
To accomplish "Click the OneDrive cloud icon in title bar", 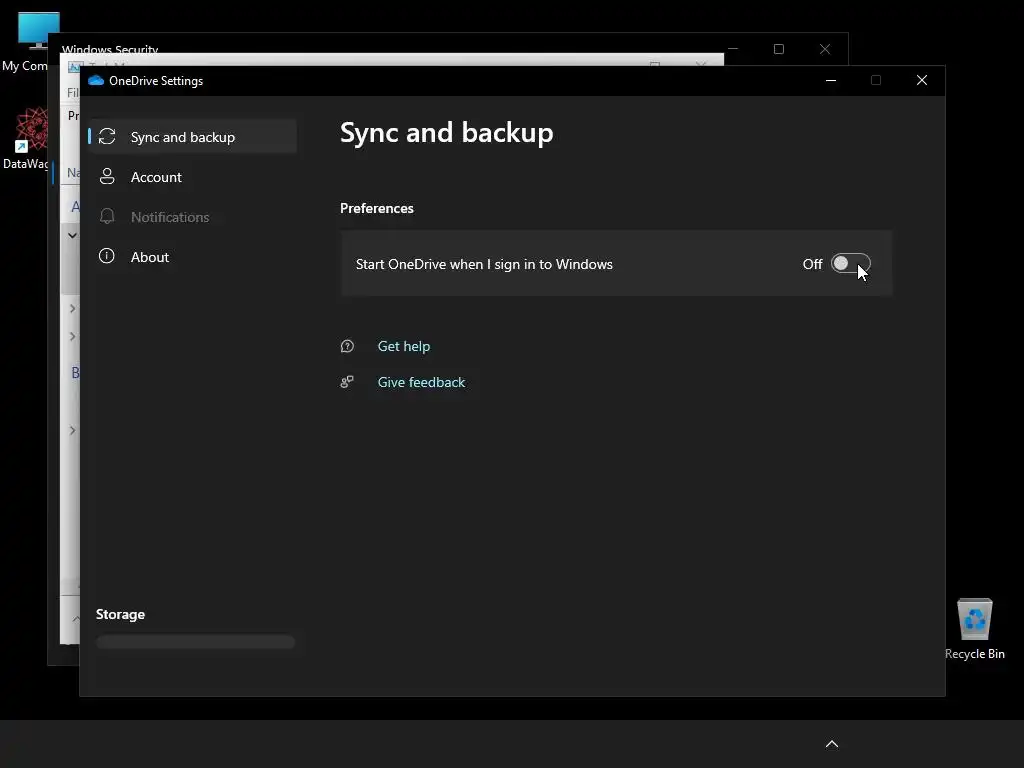I will (x=96, y=81).
